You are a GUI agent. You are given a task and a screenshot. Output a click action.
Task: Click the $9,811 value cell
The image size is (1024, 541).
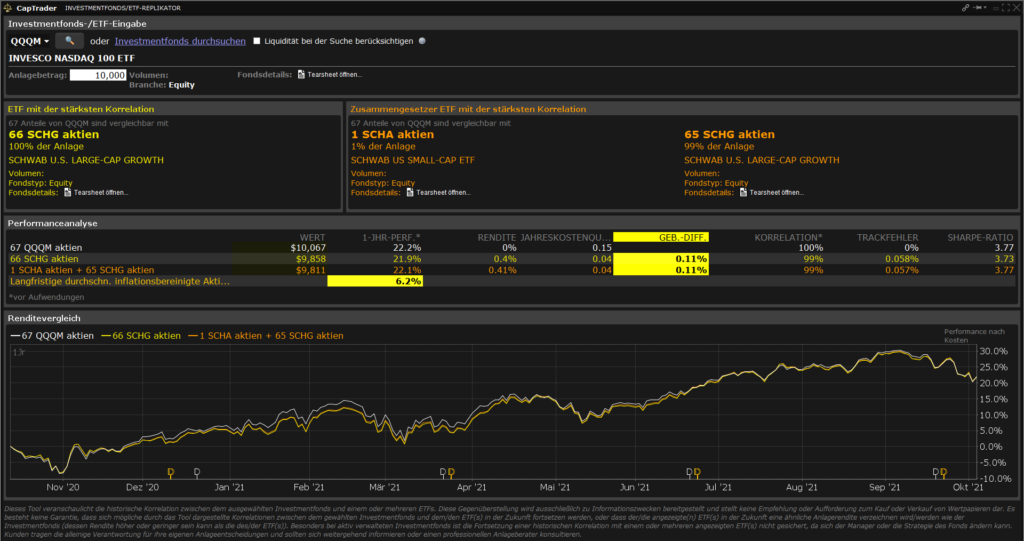click(x=311, y=270)
